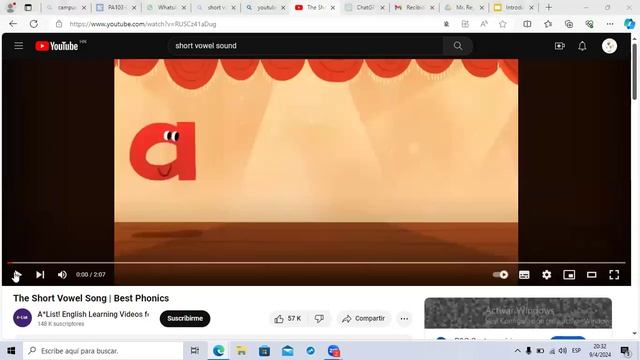Add this page to favorites star

pyautogui.click(x=502, y=24)
